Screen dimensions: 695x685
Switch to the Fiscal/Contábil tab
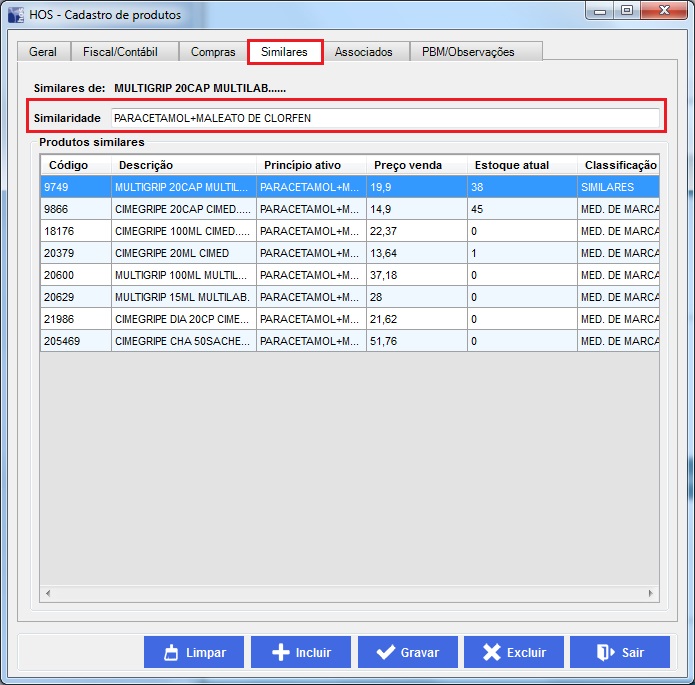click(121, 52)
